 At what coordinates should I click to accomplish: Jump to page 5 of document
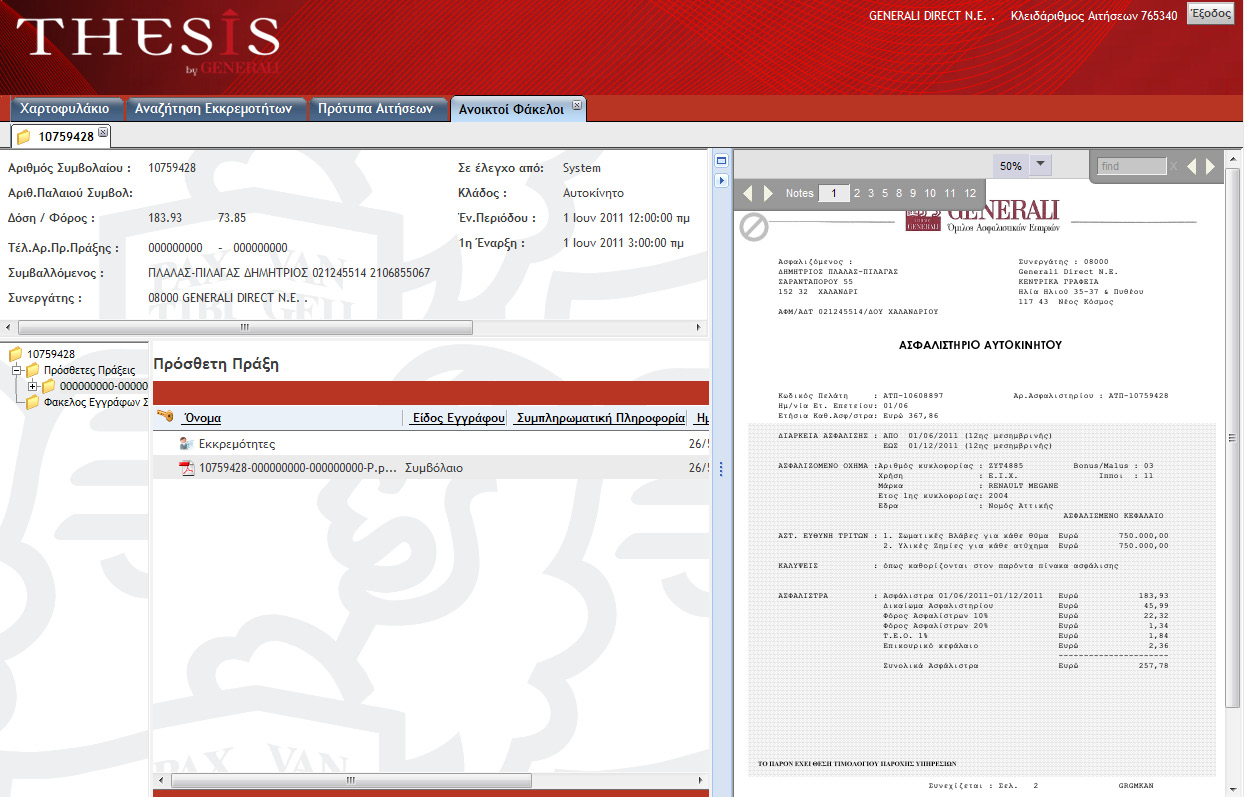point(885,193)
